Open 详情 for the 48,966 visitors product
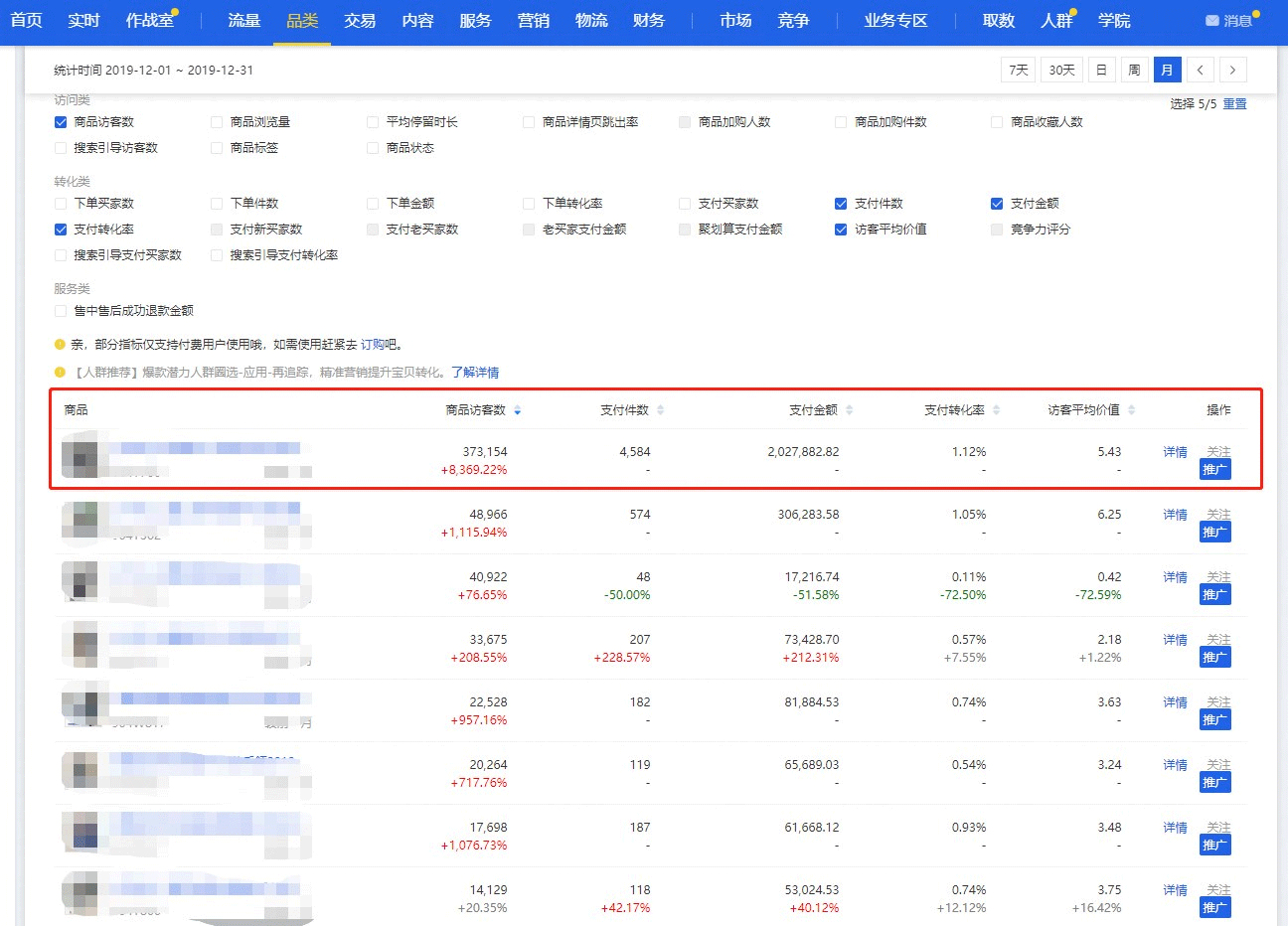The height and width of the screenshot is (926, 1288). coord(1175,515)
